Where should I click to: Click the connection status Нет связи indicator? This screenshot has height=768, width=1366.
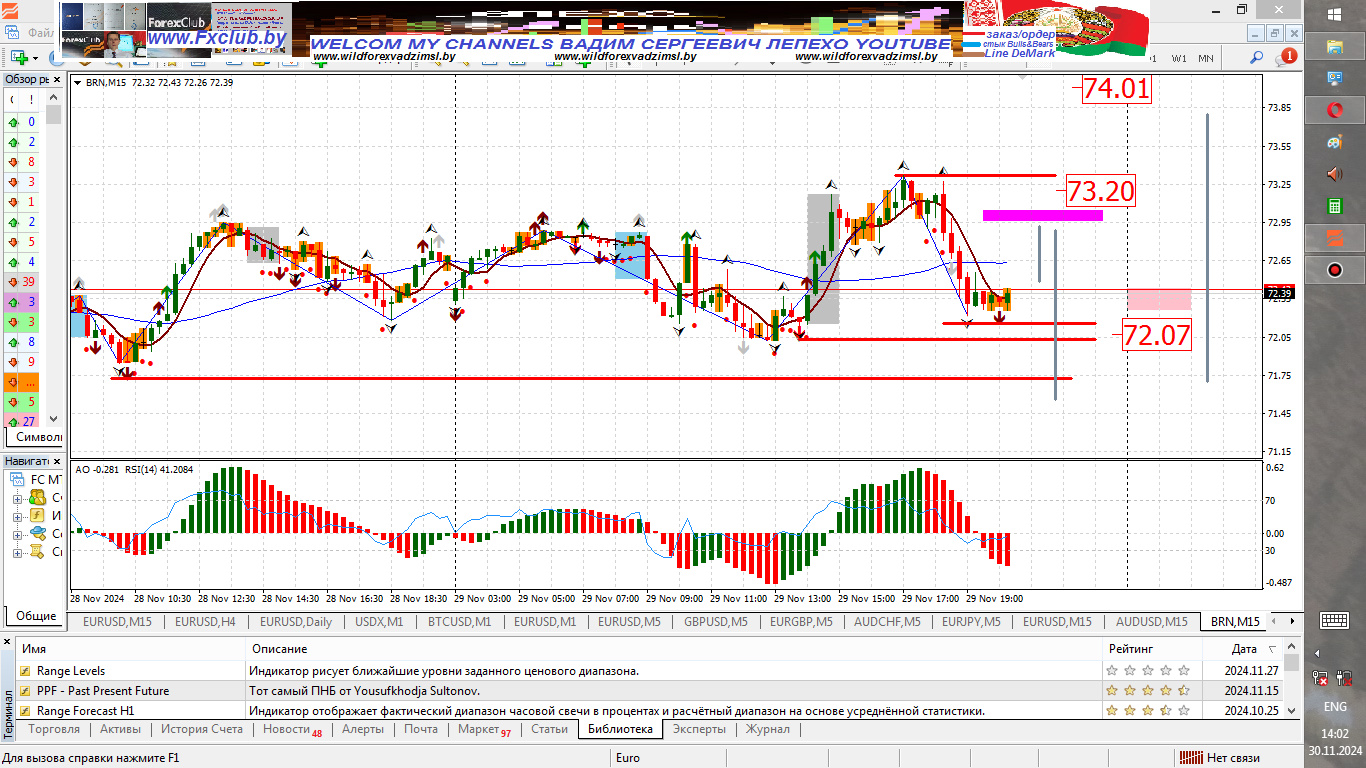pos(1219,758)
